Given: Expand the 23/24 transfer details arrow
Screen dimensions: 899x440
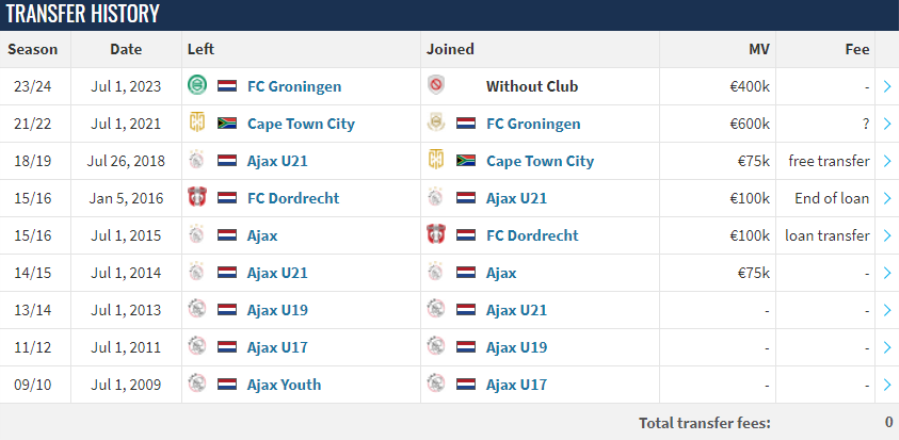Looking at the screenshot, I should (x=887, y=87).
